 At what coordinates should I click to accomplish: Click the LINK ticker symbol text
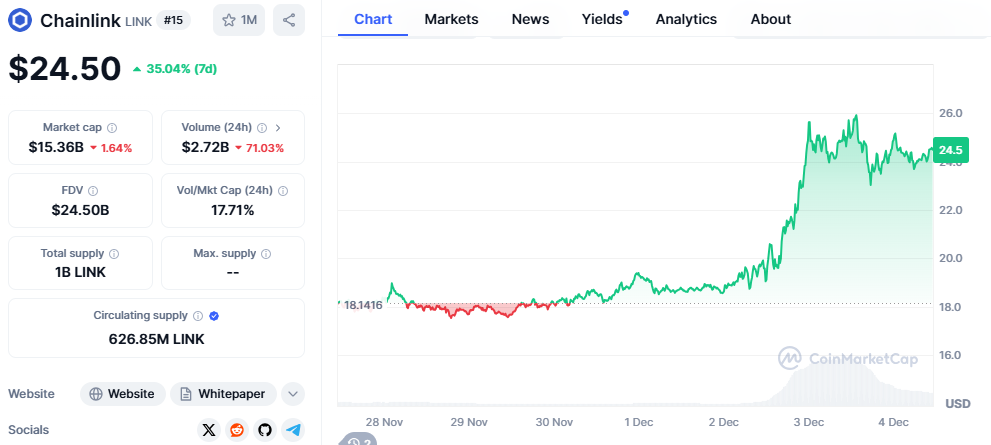[138, 21]
